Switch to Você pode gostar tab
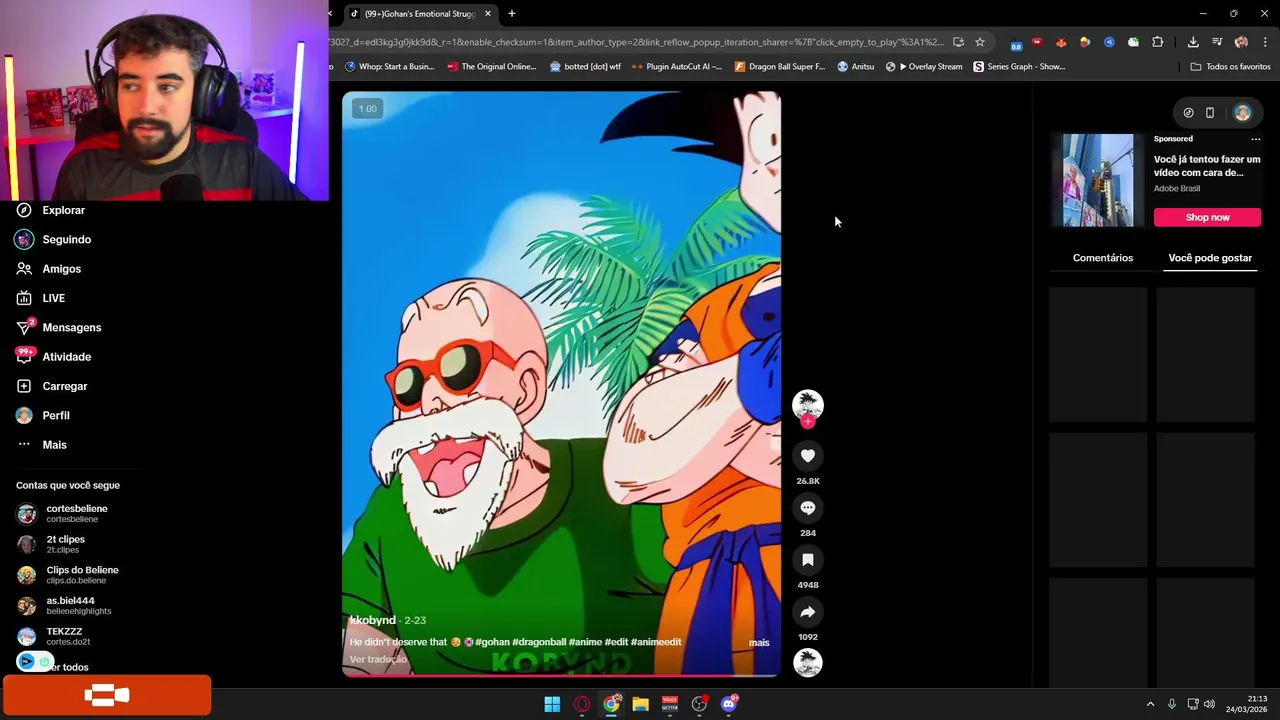The width and height of the screenshot is (1280, 720). coord(1210,258)
